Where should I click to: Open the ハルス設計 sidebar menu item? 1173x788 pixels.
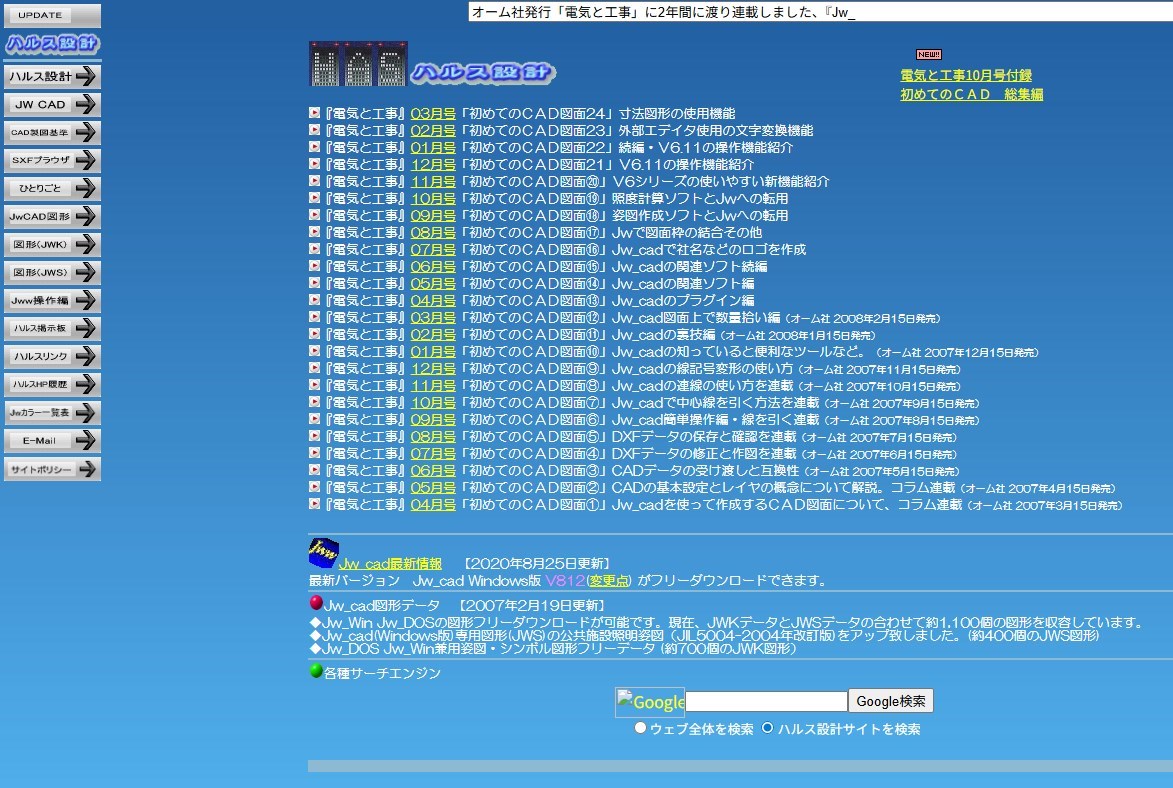click(52, 76)
